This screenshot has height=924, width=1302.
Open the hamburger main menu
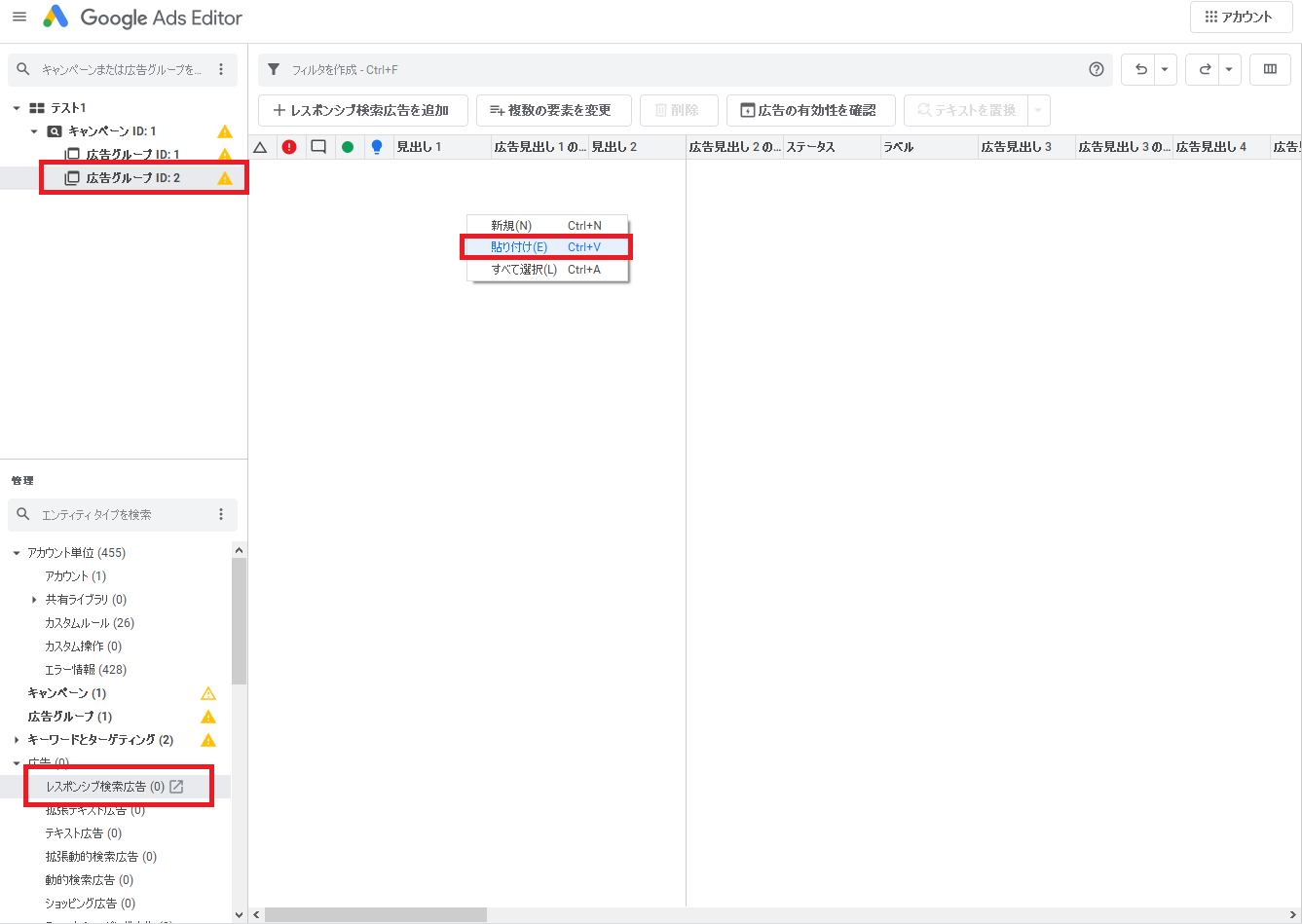click(x=19, y=18)
